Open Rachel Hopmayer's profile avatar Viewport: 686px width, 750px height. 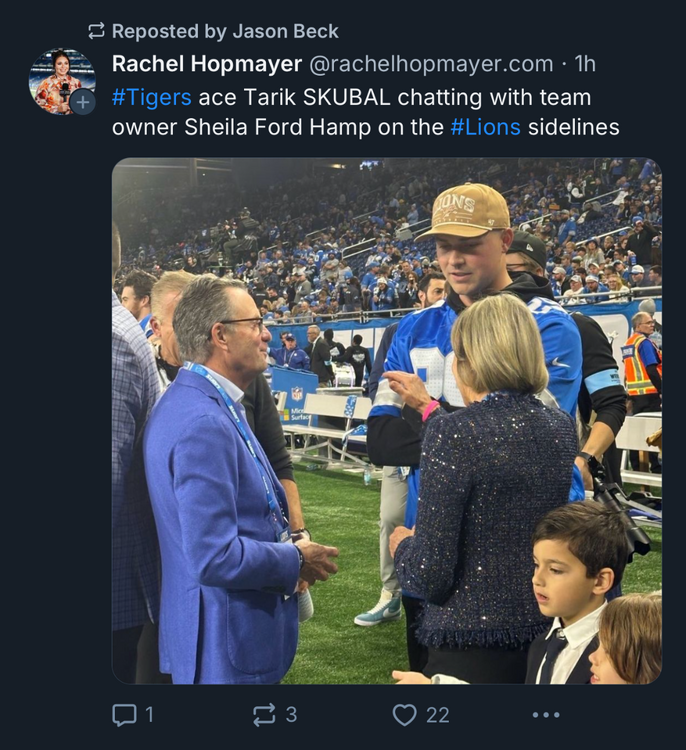click(x=60, y=78)
